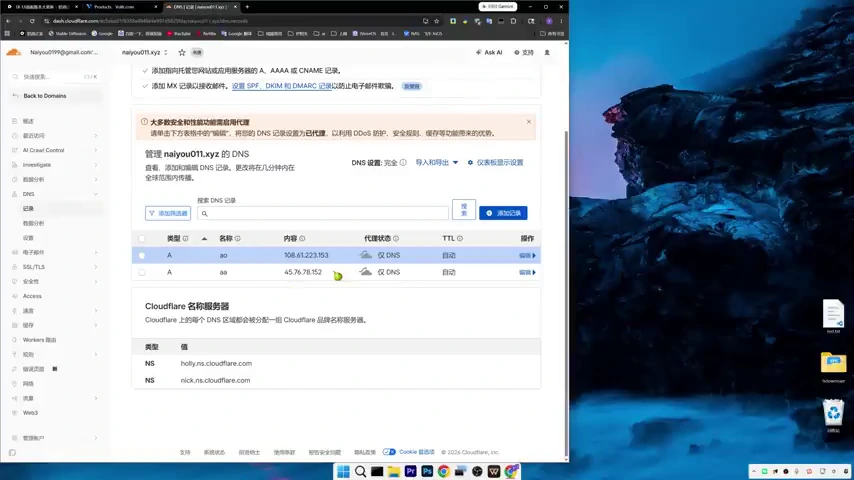Reload the browser page
Viewport: 854px width, 480px height.
(32, 21)
